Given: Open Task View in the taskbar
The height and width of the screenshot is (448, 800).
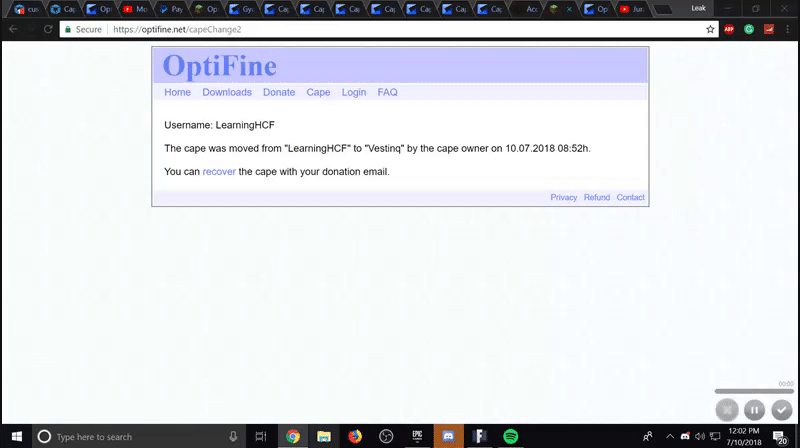Looking at the screenshot, I should click(x=261, y=436).
